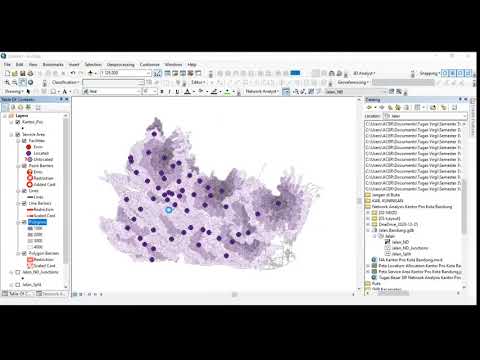
Task: Open the Network Analyst dropdown menu
Action: click(x=262, y=91)
